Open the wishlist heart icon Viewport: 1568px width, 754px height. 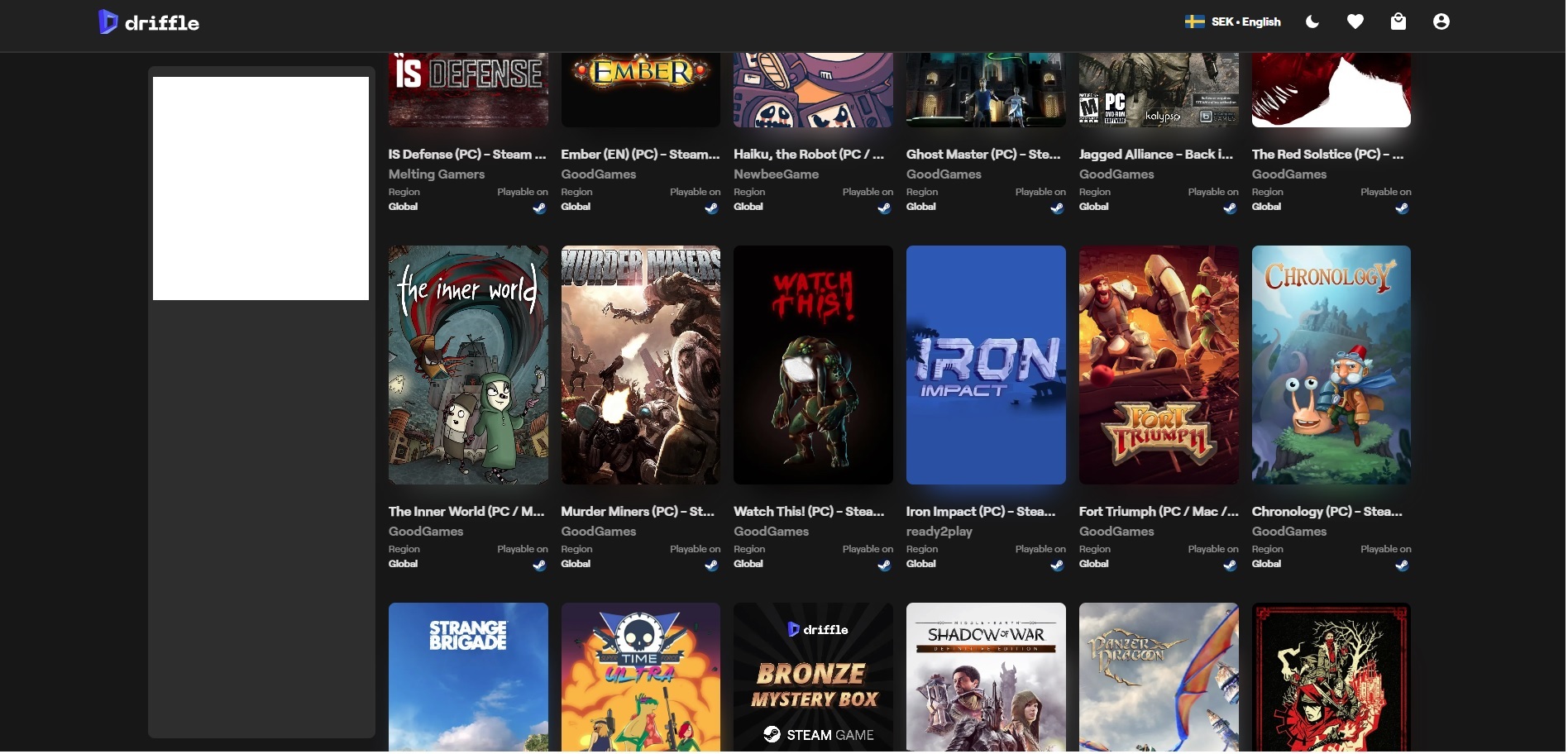pos(1355,22)
